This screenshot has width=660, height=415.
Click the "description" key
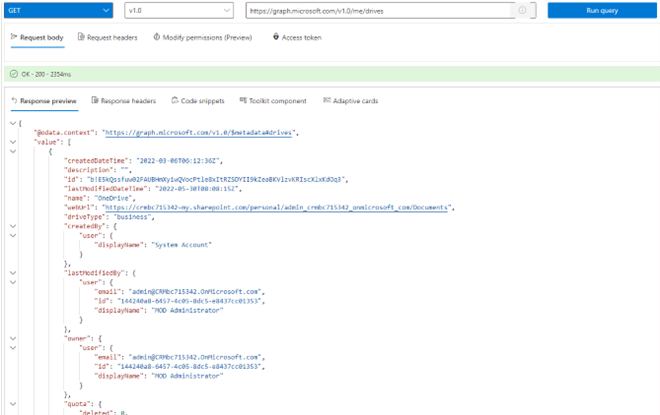coord(88,170)
